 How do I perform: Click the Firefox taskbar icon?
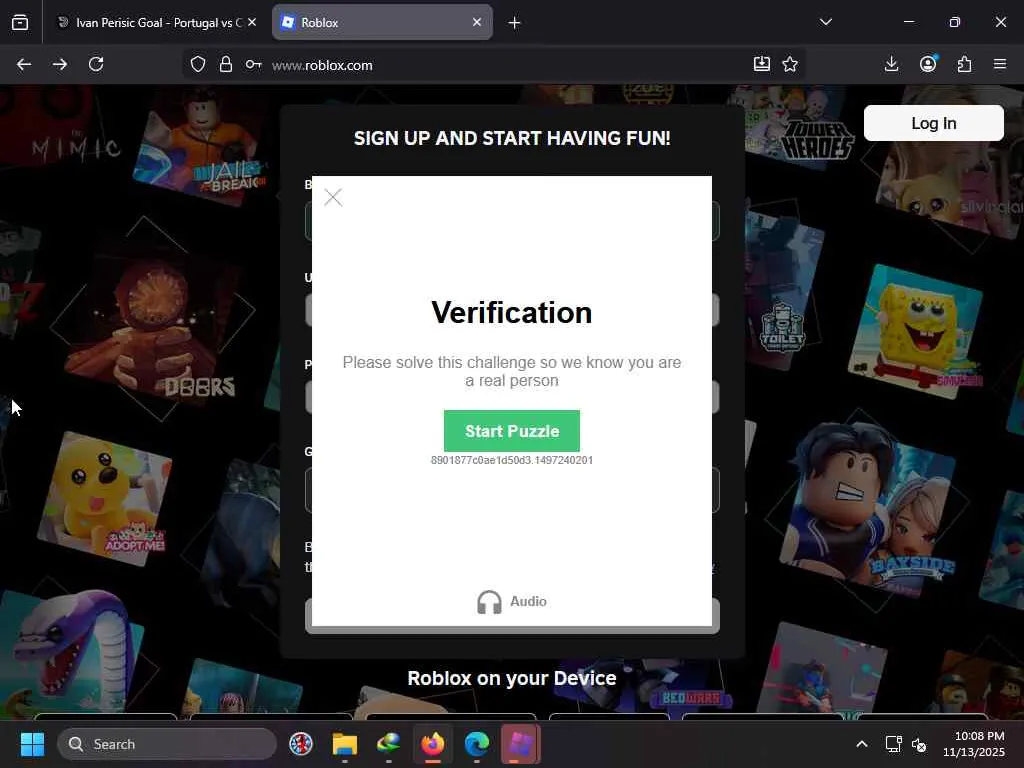pyautogui.click(x=432, y=744)
